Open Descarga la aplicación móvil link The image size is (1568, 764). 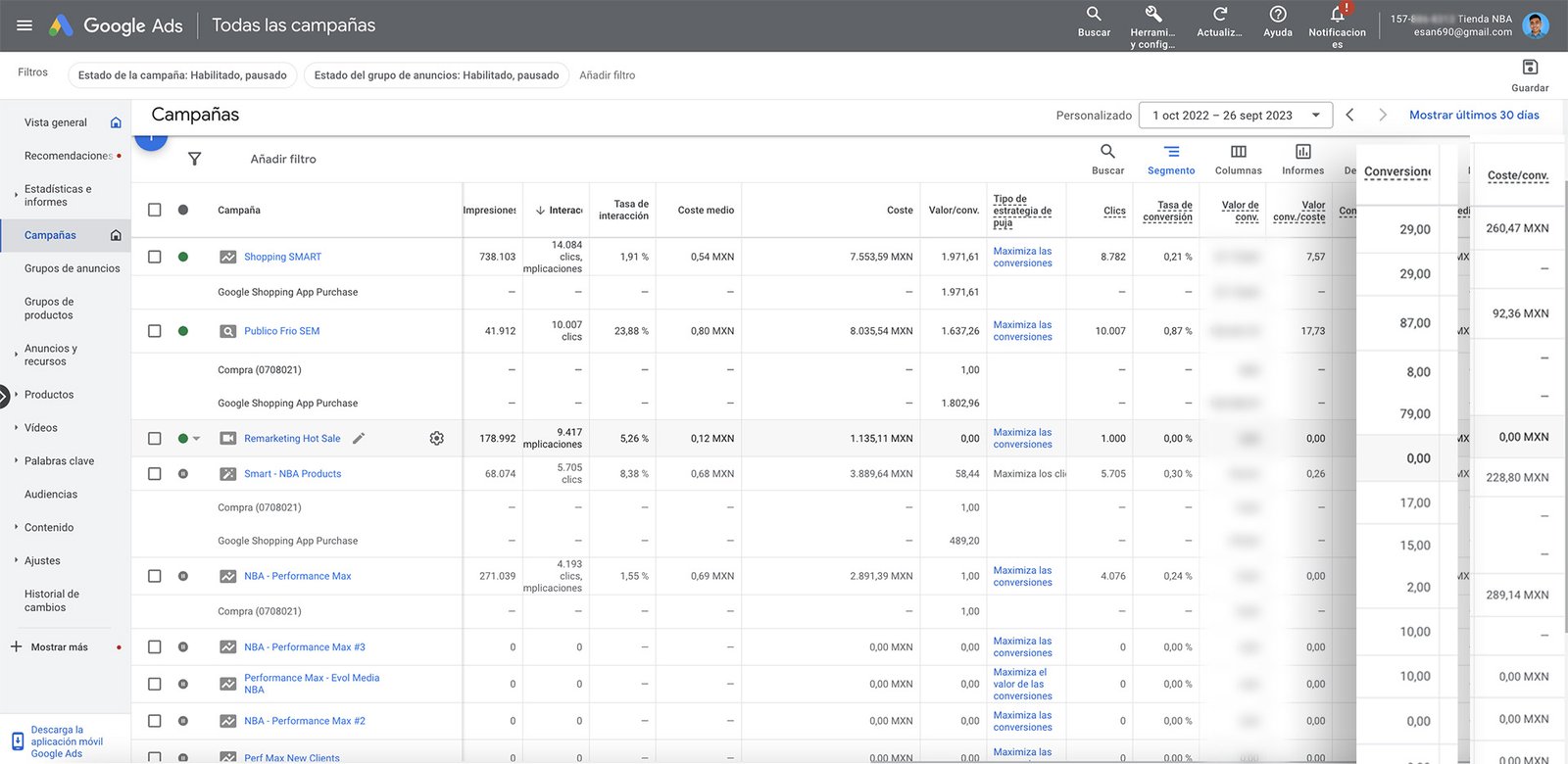pos(67,741)
